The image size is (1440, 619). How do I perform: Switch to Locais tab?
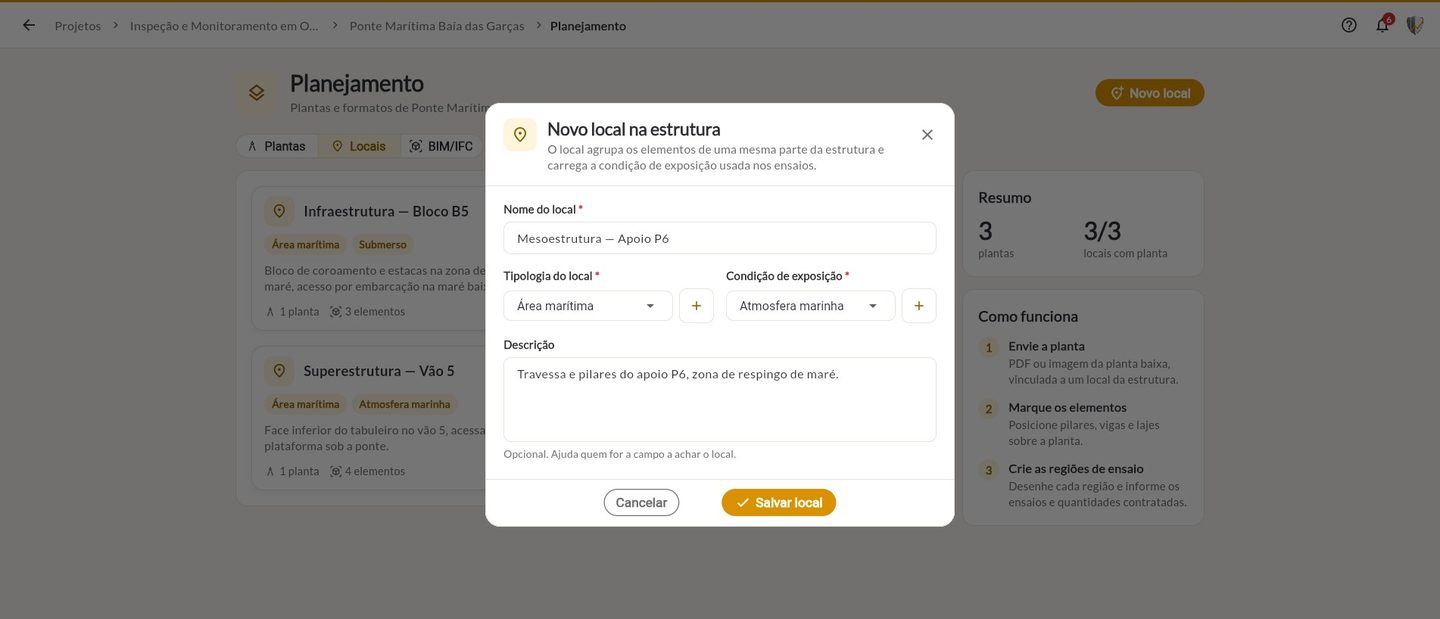click(359, 146)
